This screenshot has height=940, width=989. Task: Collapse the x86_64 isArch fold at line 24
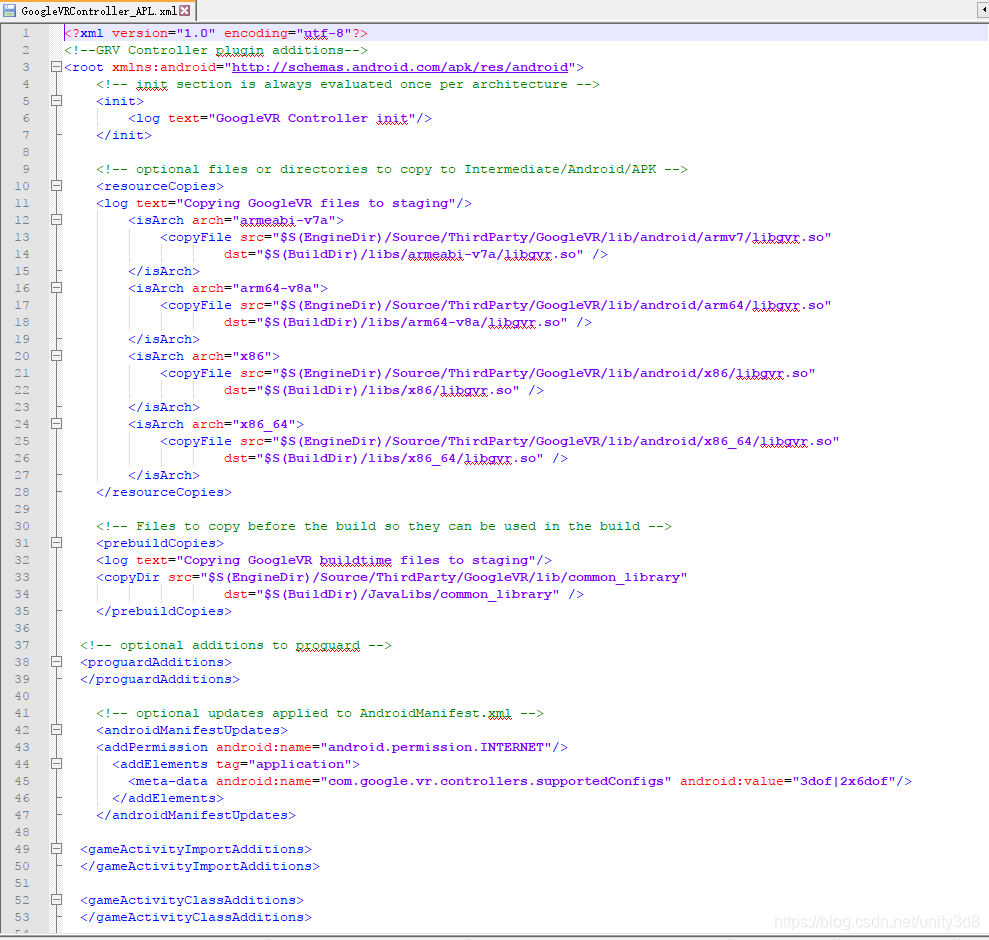[56, 424]
